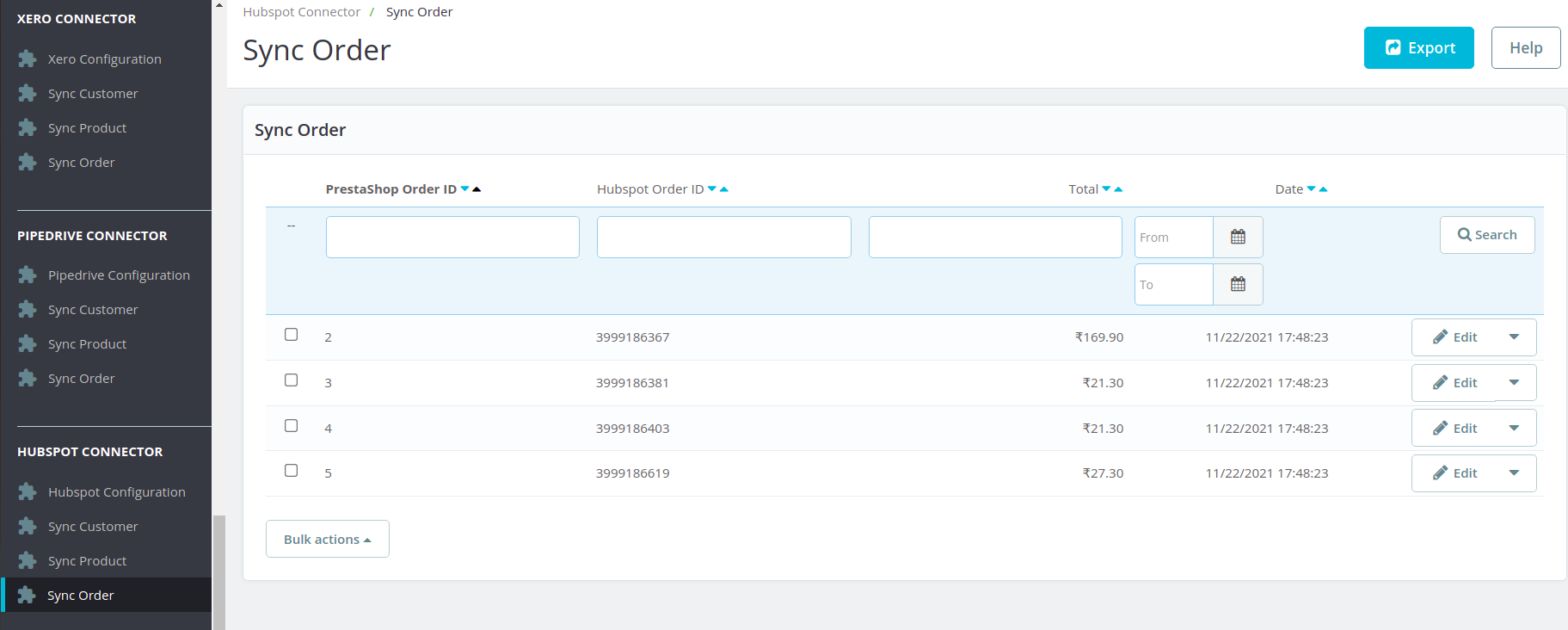Image resolution: width=1568 pixels, height=630 pixels.
Task: Sort Date column ascending arrow
Action: [1323, 189]
